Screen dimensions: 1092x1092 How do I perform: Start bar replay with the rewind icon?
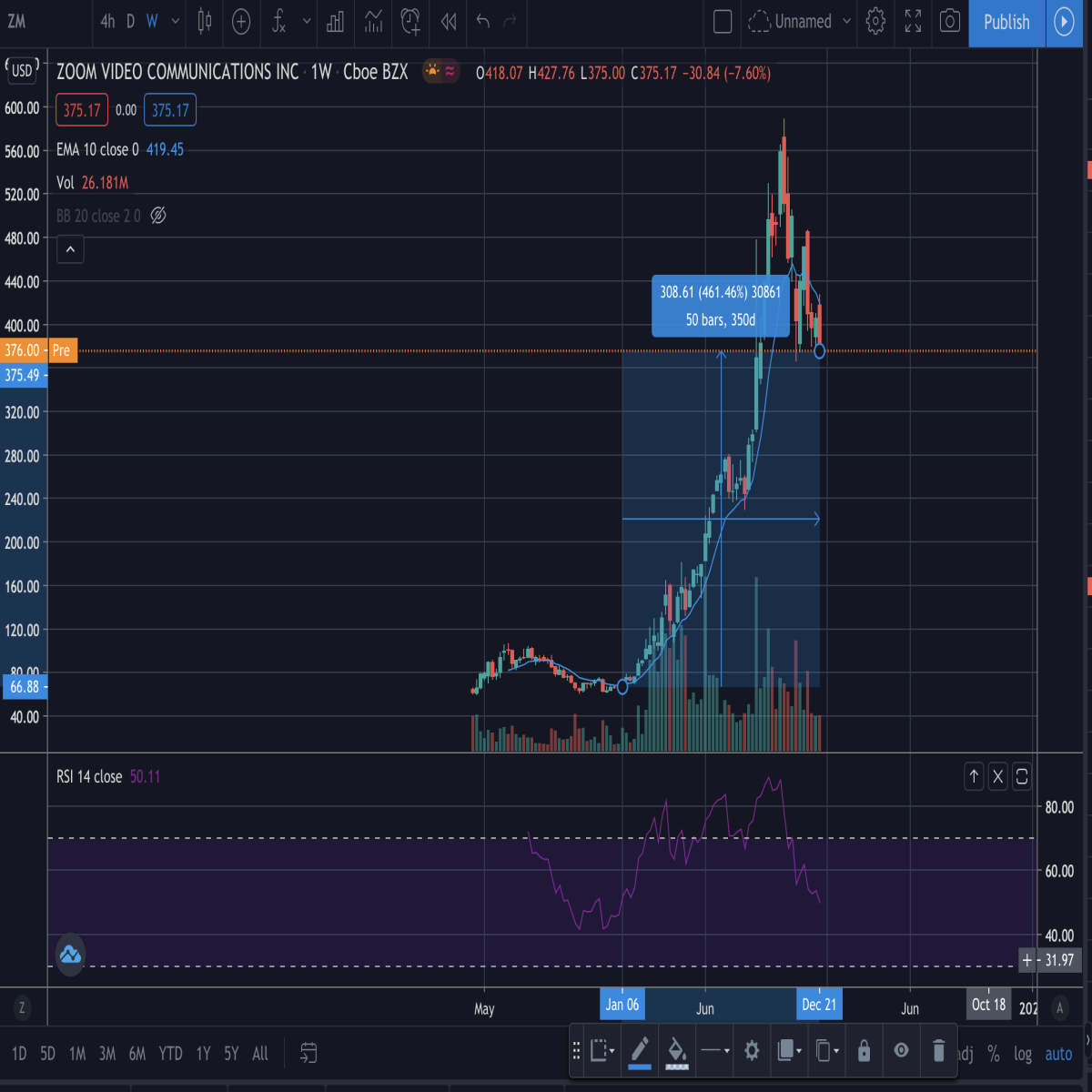click(x=449, y=22)
